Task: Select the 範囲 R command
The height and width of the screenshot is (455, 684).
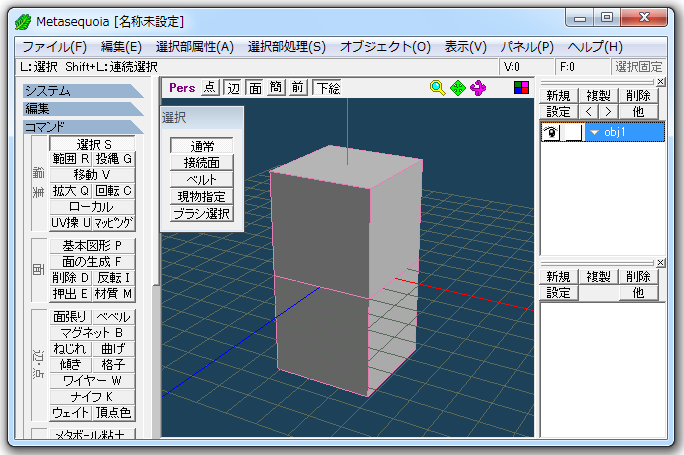Action: (71, 159)
